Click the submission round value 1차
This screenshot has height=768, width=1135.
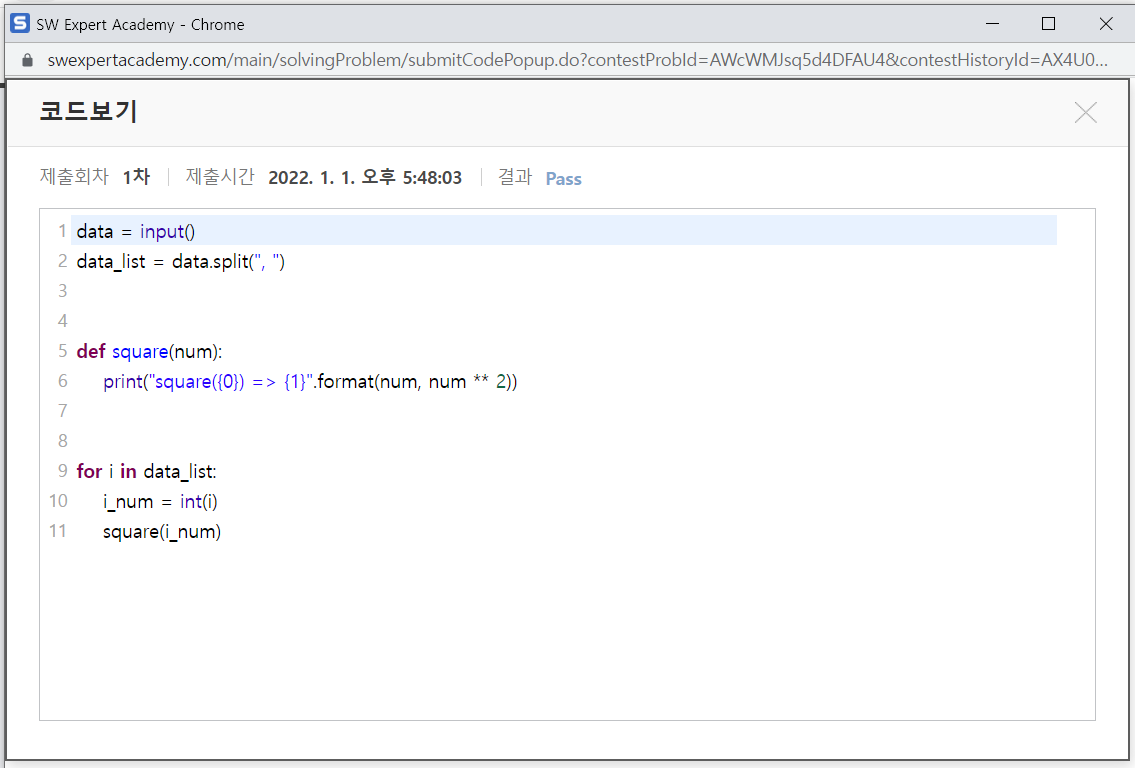pos(136,177)
